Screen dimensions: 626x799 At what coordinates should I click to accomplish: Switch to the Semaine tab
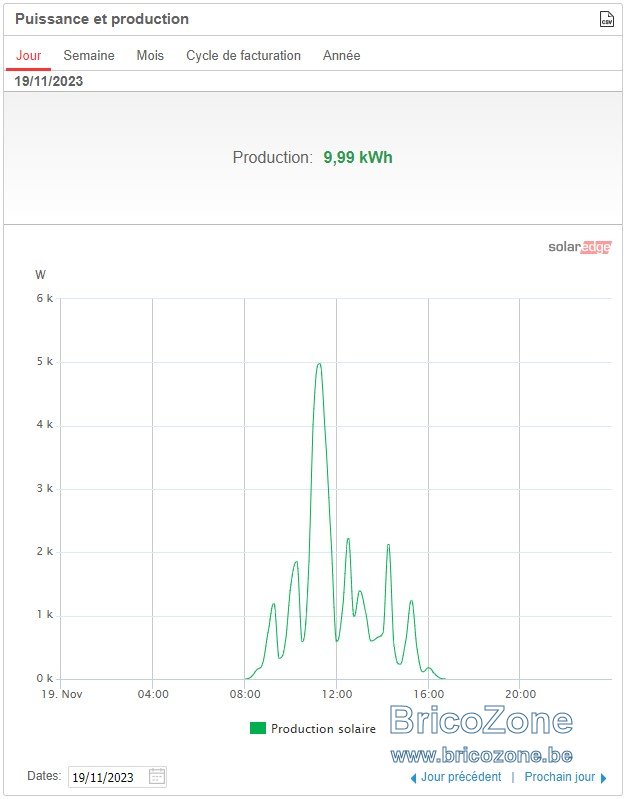(x=89, y=56)
